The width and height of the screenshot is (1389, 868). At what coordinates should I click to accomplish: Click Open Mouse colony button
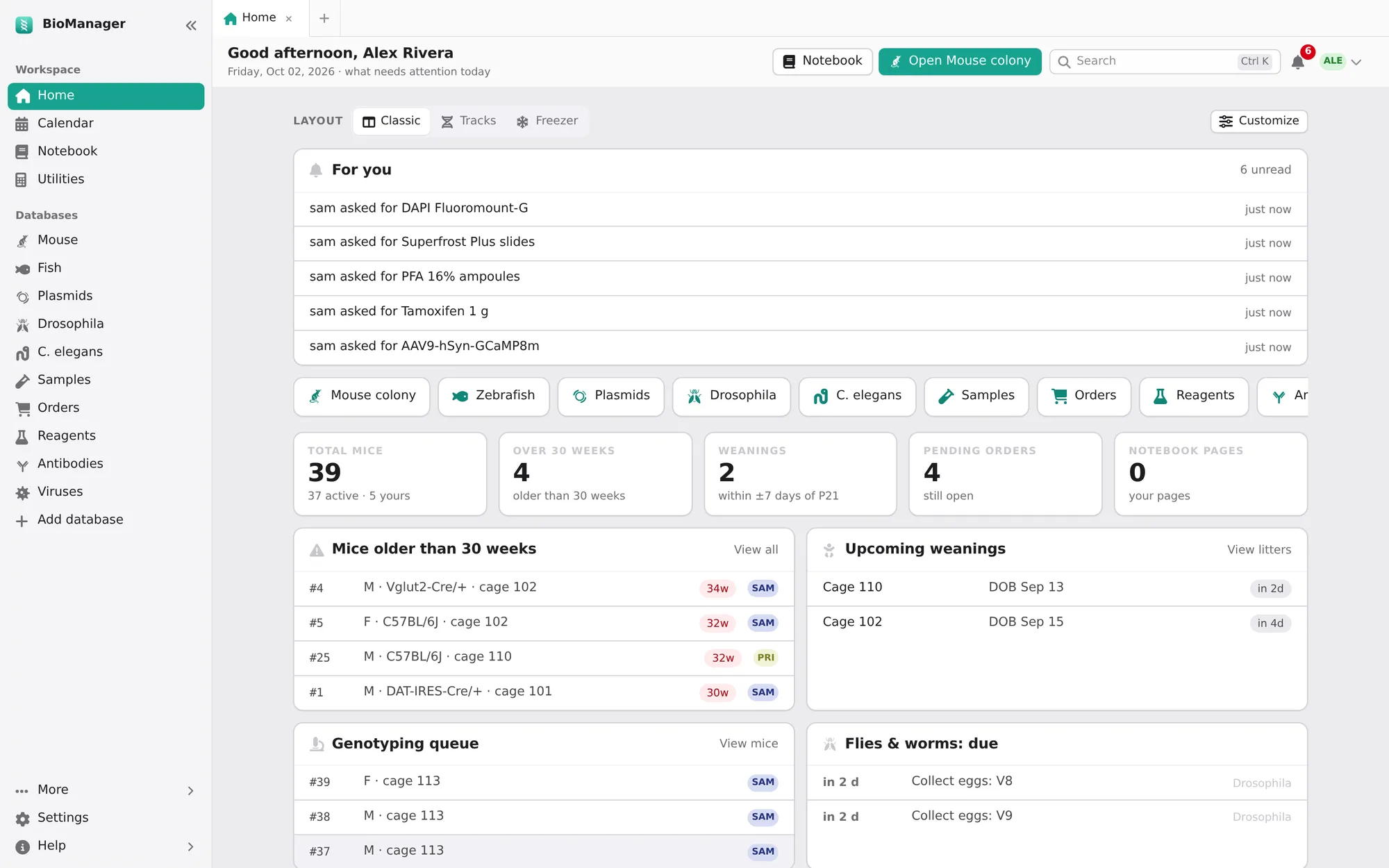pos(960,61)
